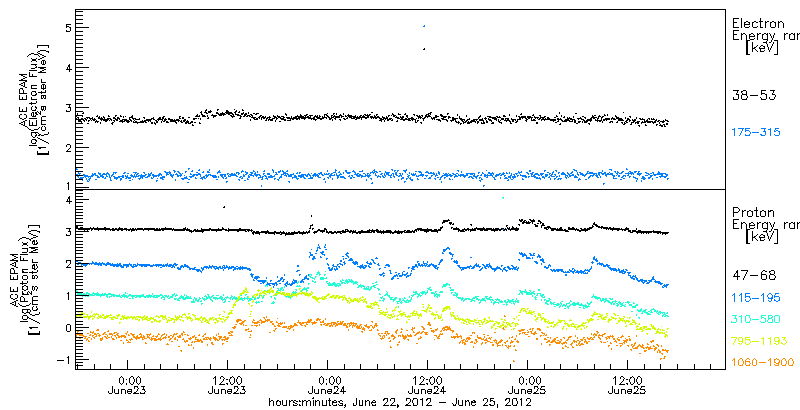Click the 0:00 June24 axis label
This screenshot has height=410, width=800.
327,386
